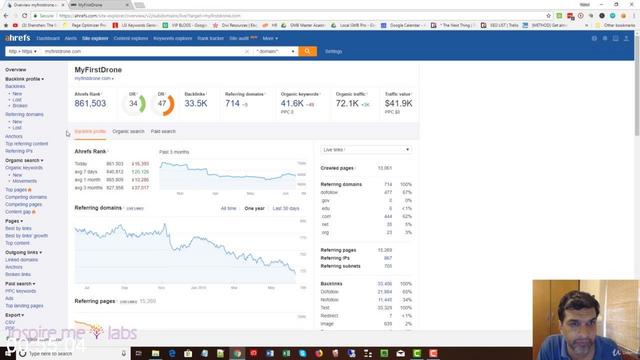Open Rank tracker in navigation
The image size is (640, 360).
tap(211, 38)
